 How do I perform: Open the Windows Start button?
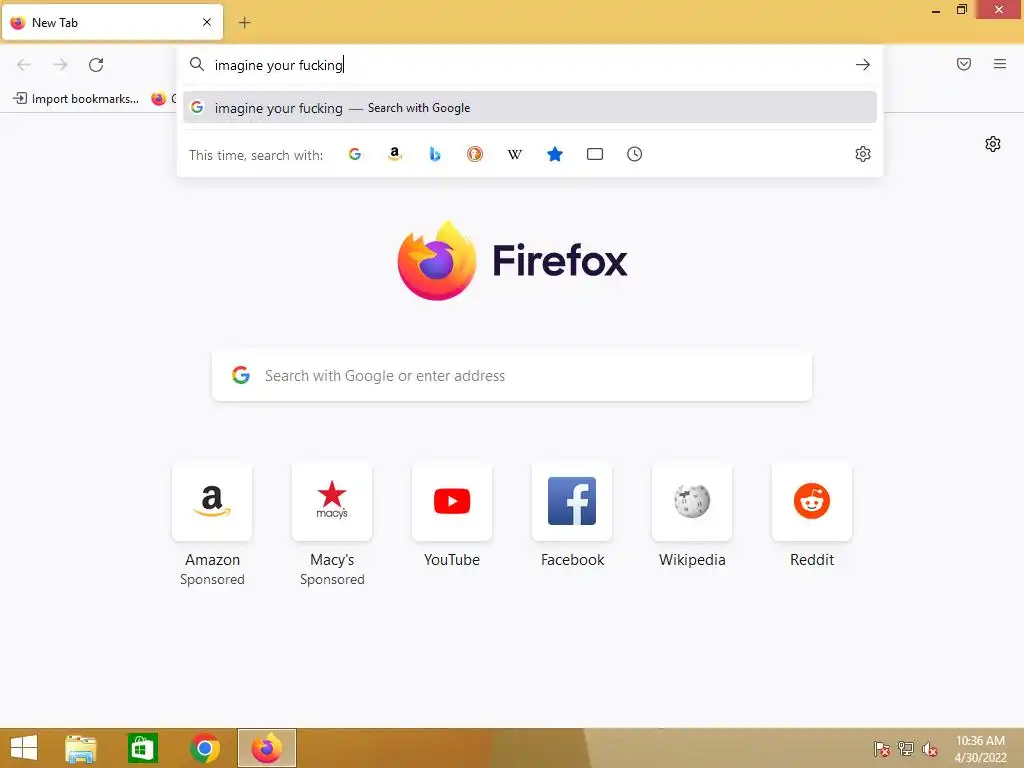(24, 748)
